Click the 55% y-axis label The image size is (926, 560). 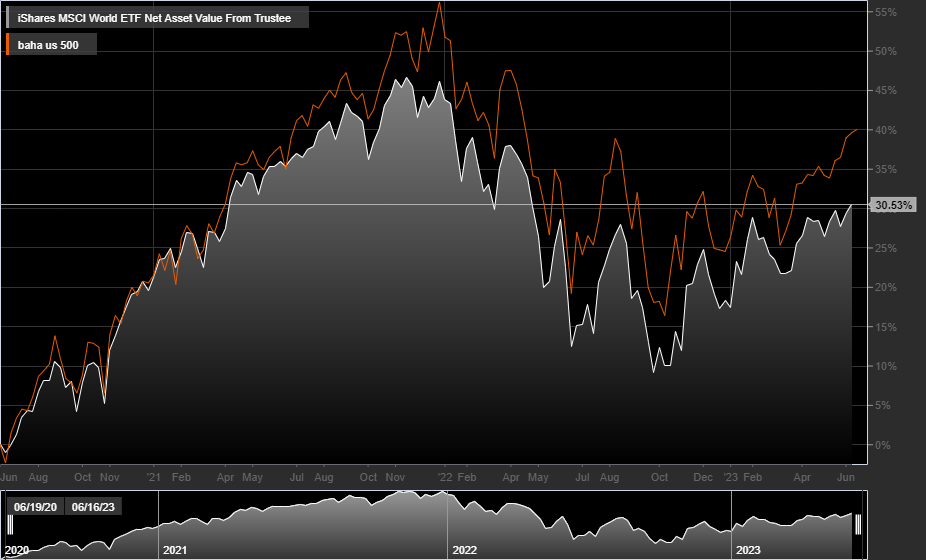point(886,12)
